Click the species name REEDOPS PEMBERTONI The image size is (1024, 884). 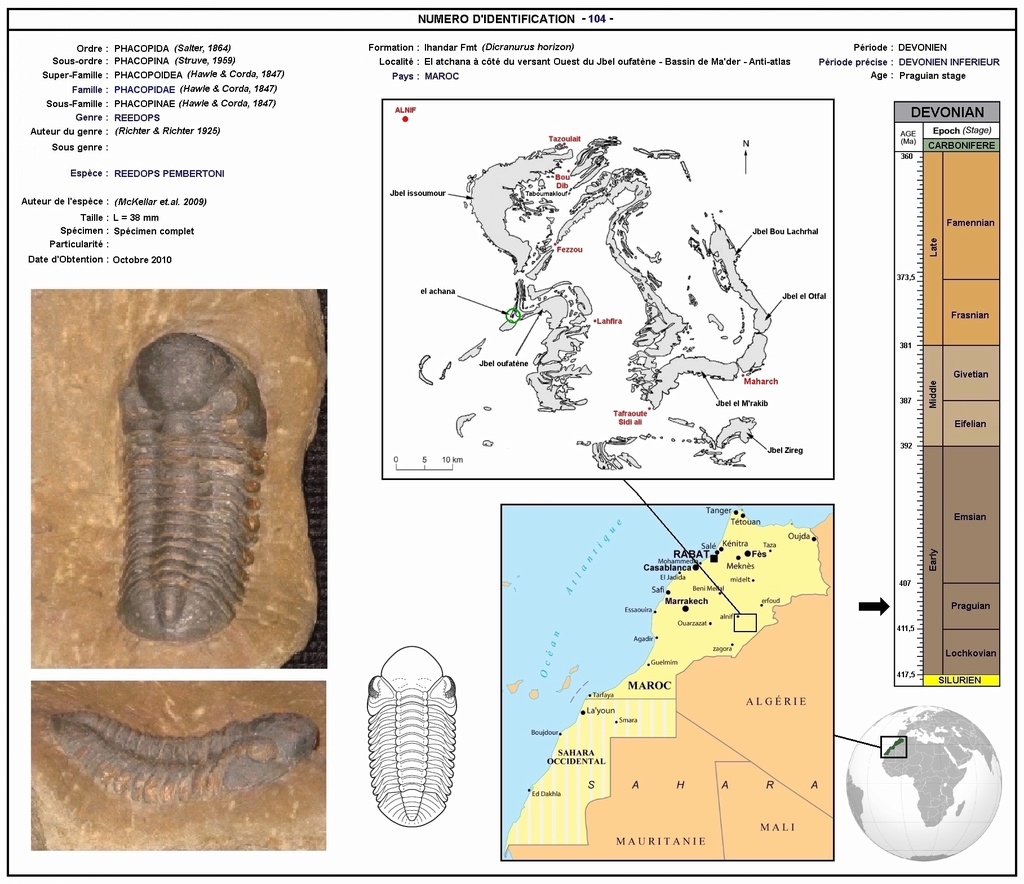pyautogui.click(x=169, y=174)
